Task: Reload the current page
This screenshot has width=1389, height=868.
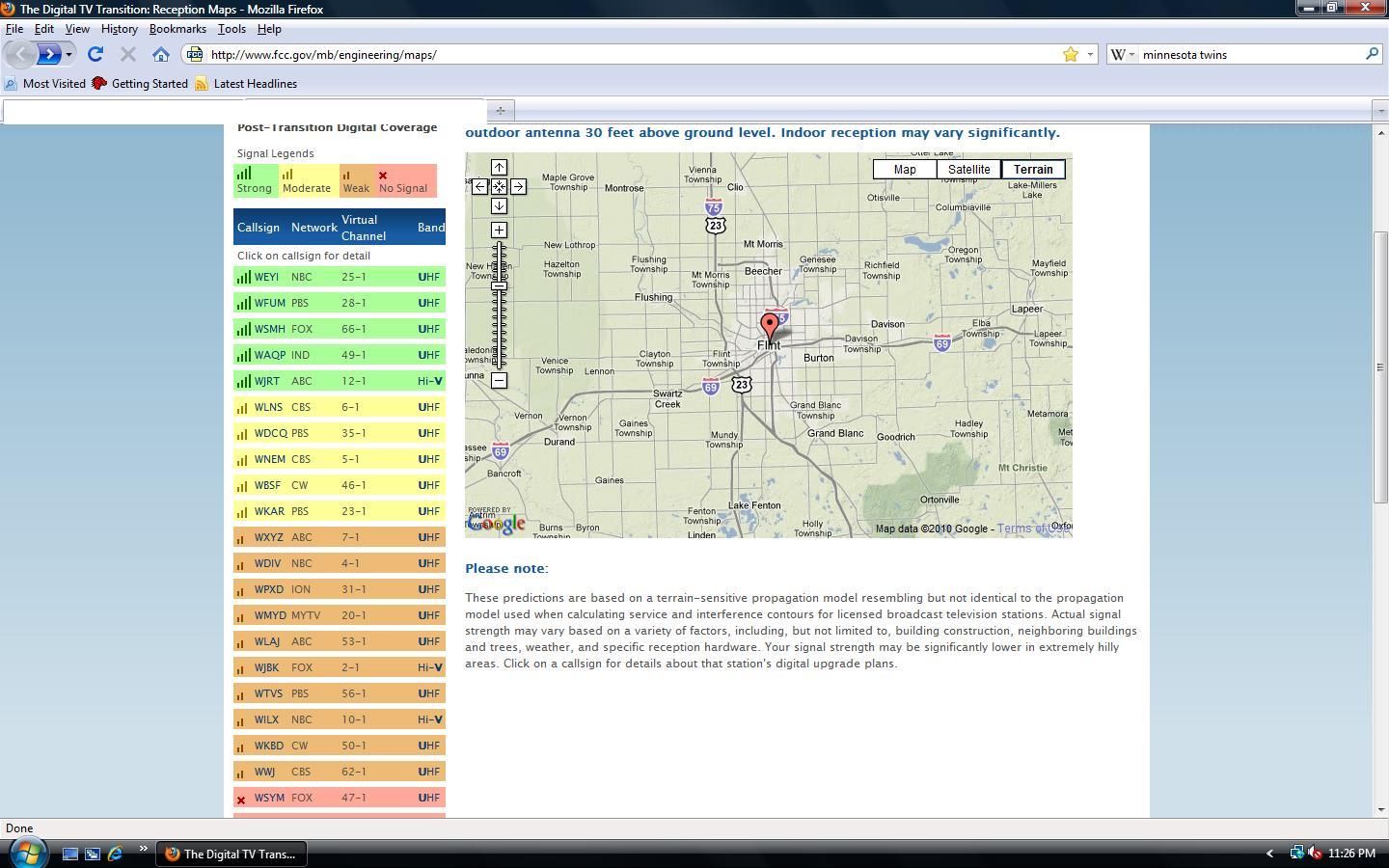Action: (x=95, y=54)
